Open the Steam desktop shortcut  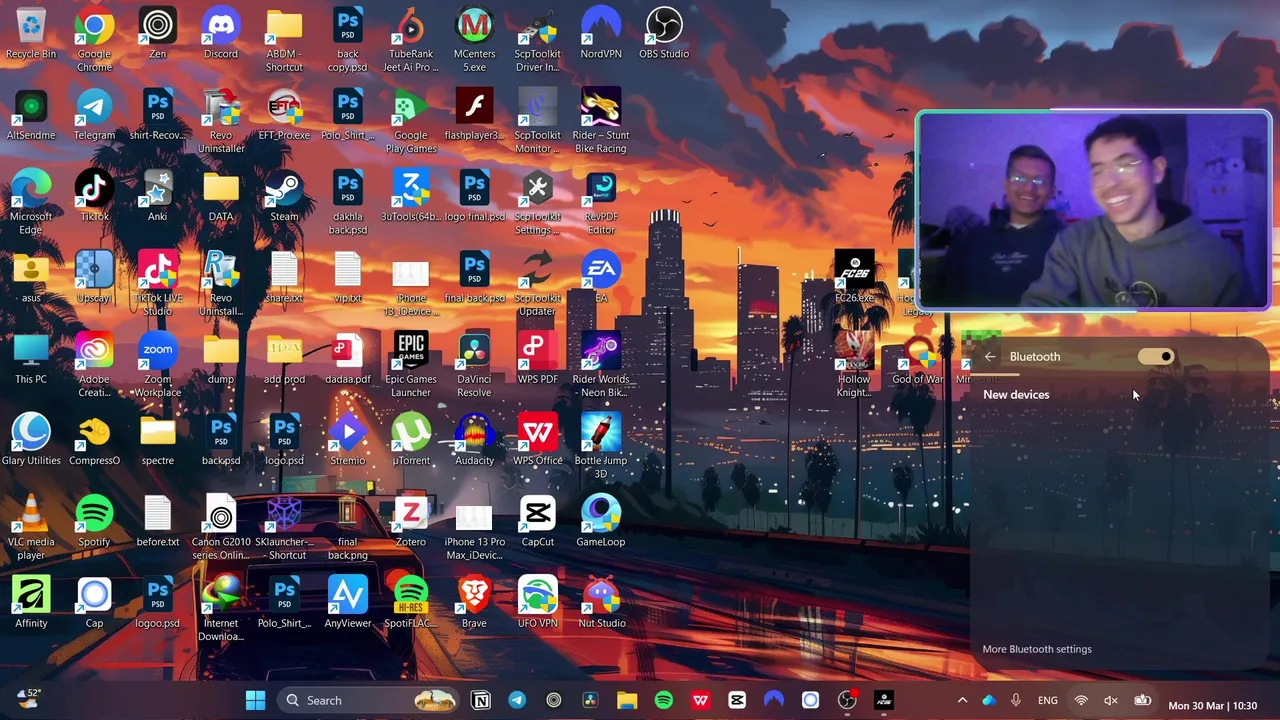284,196
